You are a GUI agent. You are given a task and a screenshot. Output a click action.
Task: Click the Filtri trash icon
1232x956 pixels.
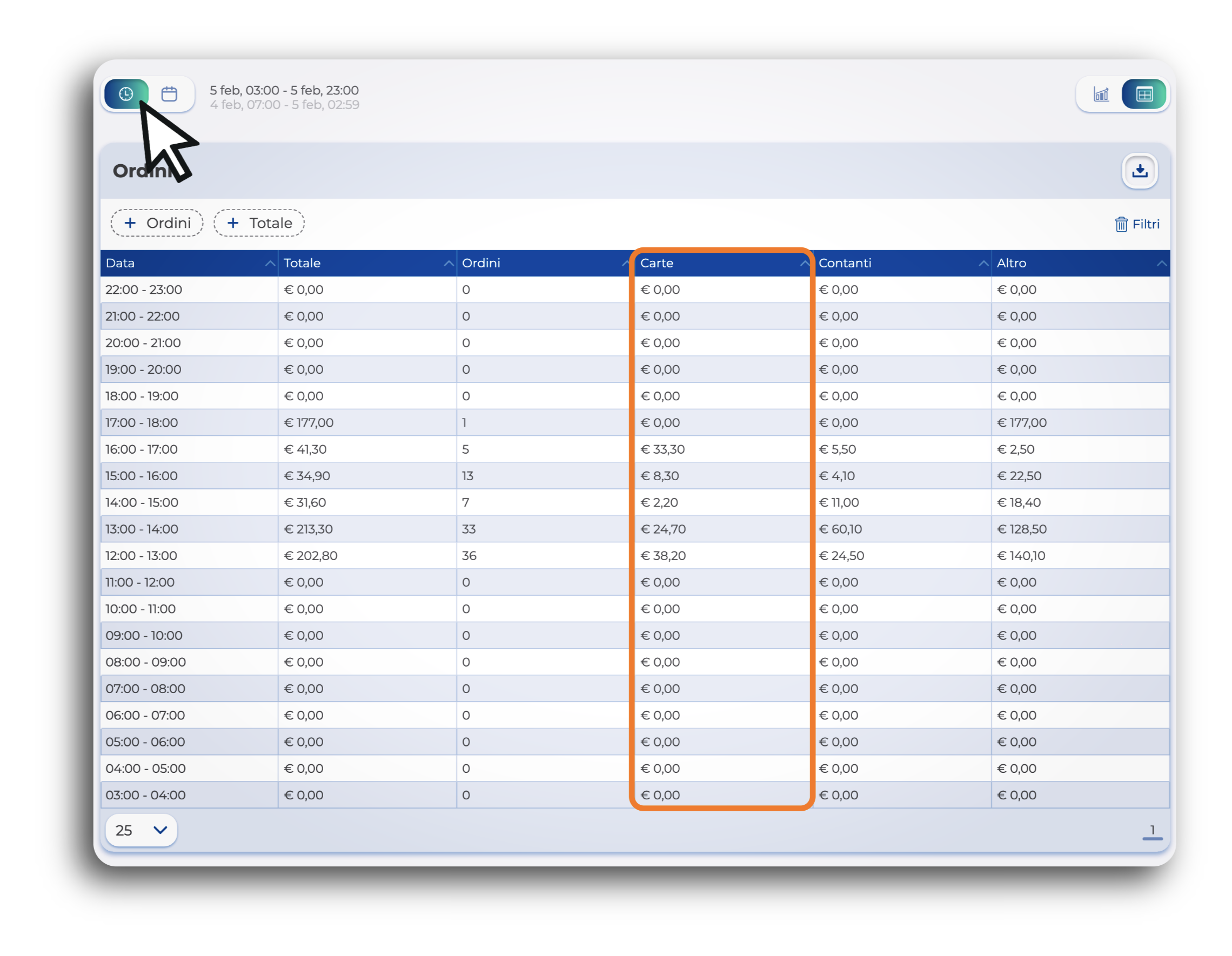coord(1121,225)
